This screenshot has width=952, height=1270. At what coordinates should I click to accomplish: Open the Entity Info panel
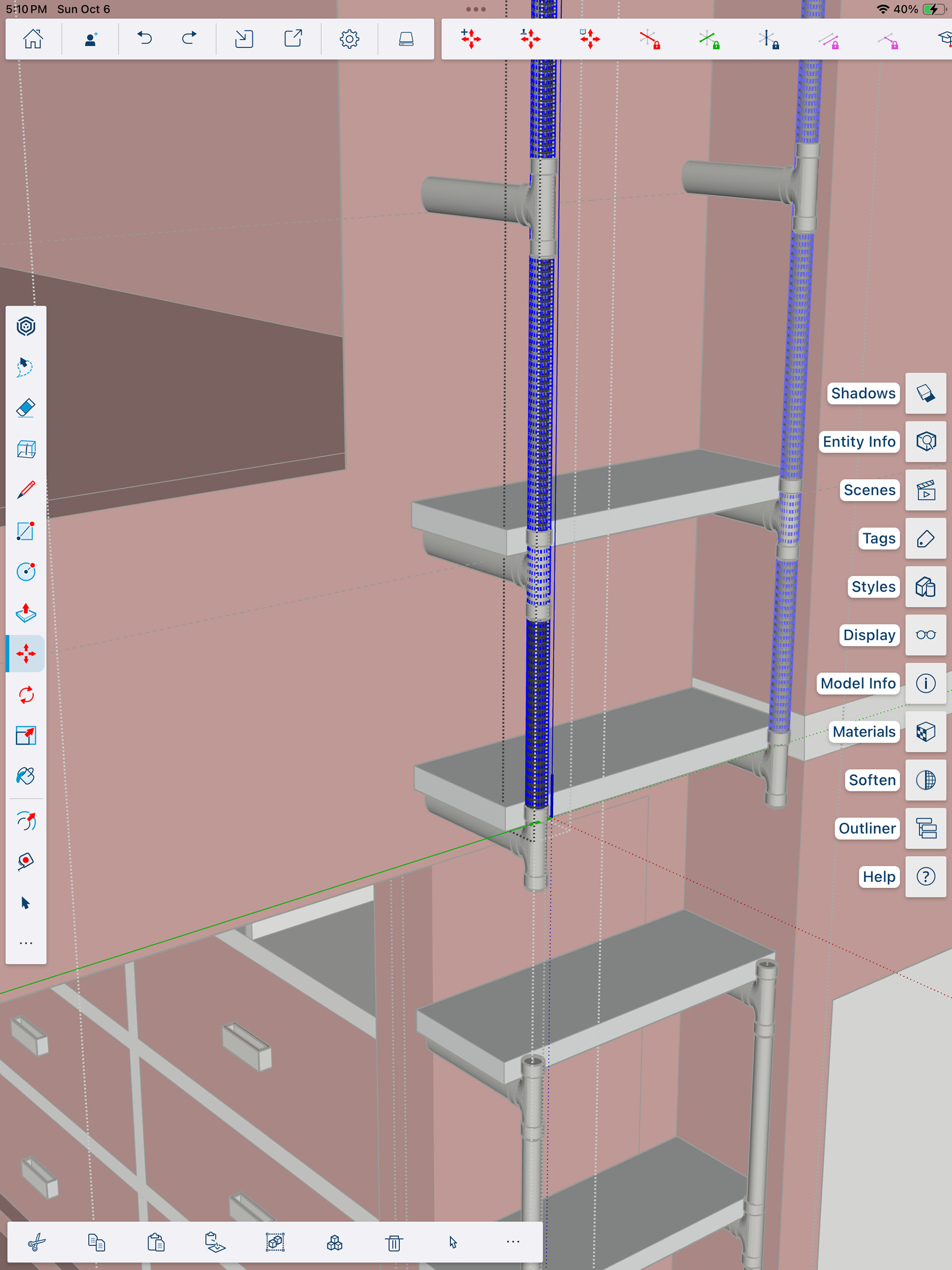click(x=926, y=441)
